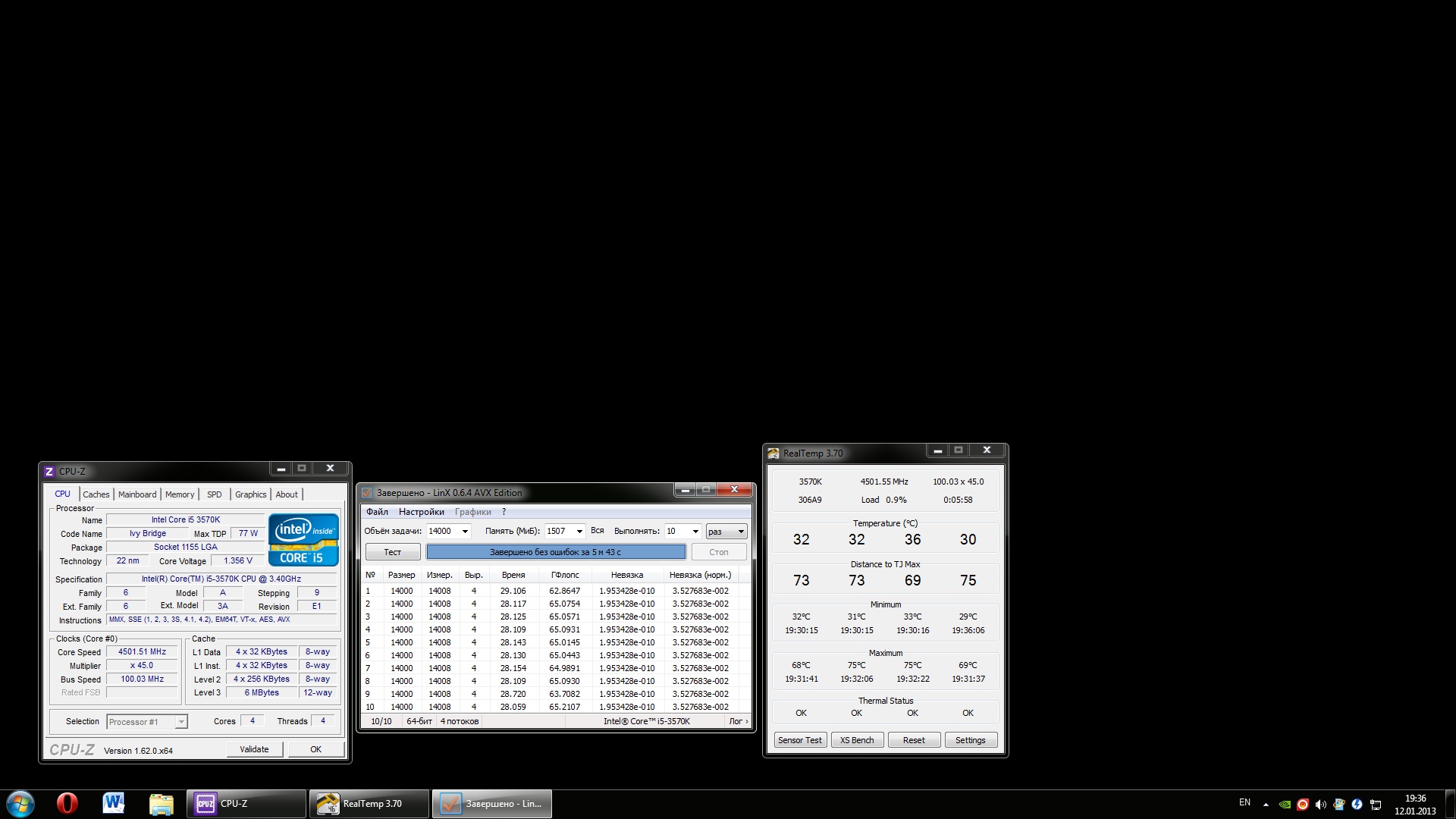The image size is (1456, 819).
Task: Click the volume speaker tray icon
Action: 1321,805
